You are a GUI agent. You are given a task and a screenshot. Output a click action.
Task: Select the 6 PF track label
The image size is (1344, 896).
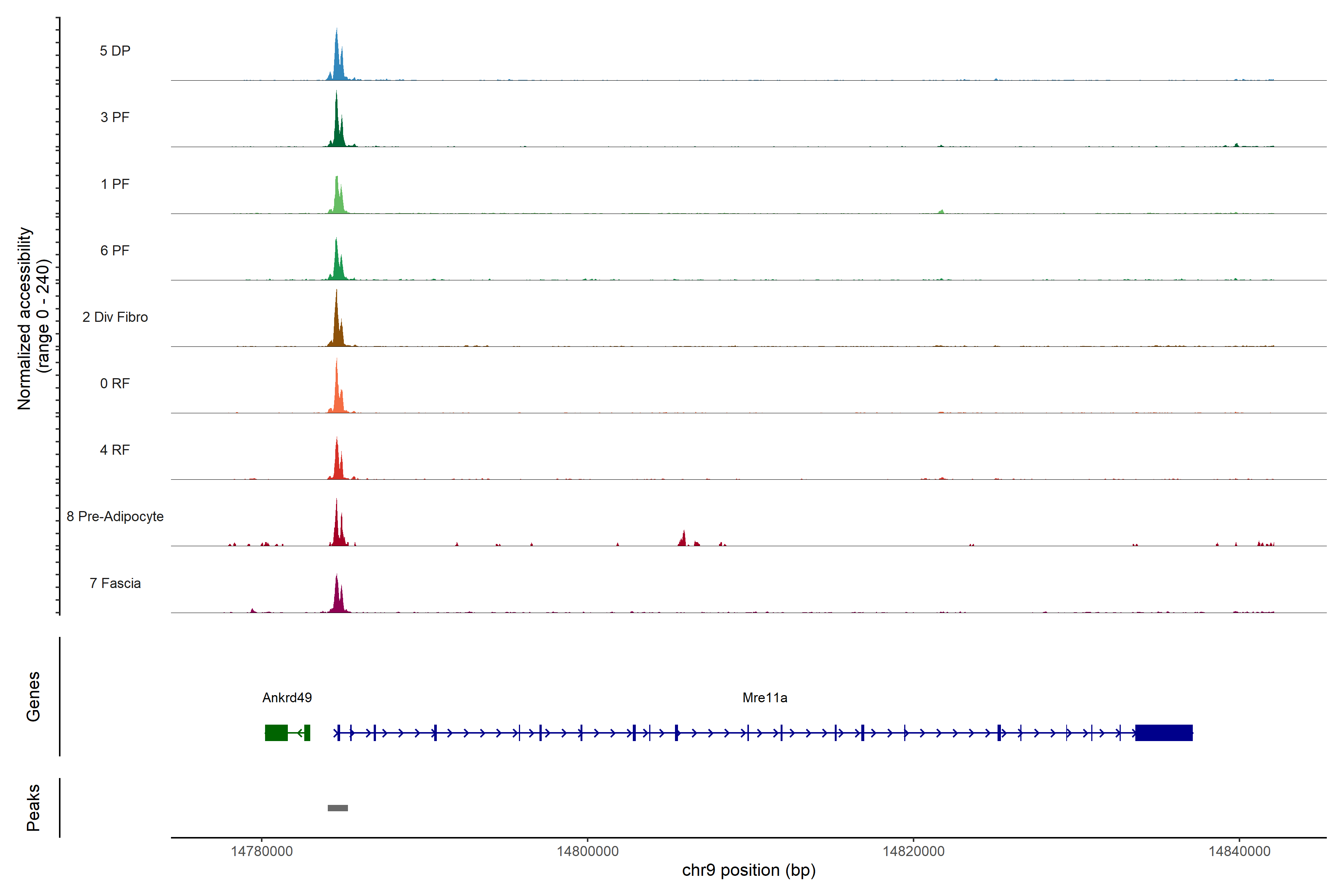click(x=115, y=250)
